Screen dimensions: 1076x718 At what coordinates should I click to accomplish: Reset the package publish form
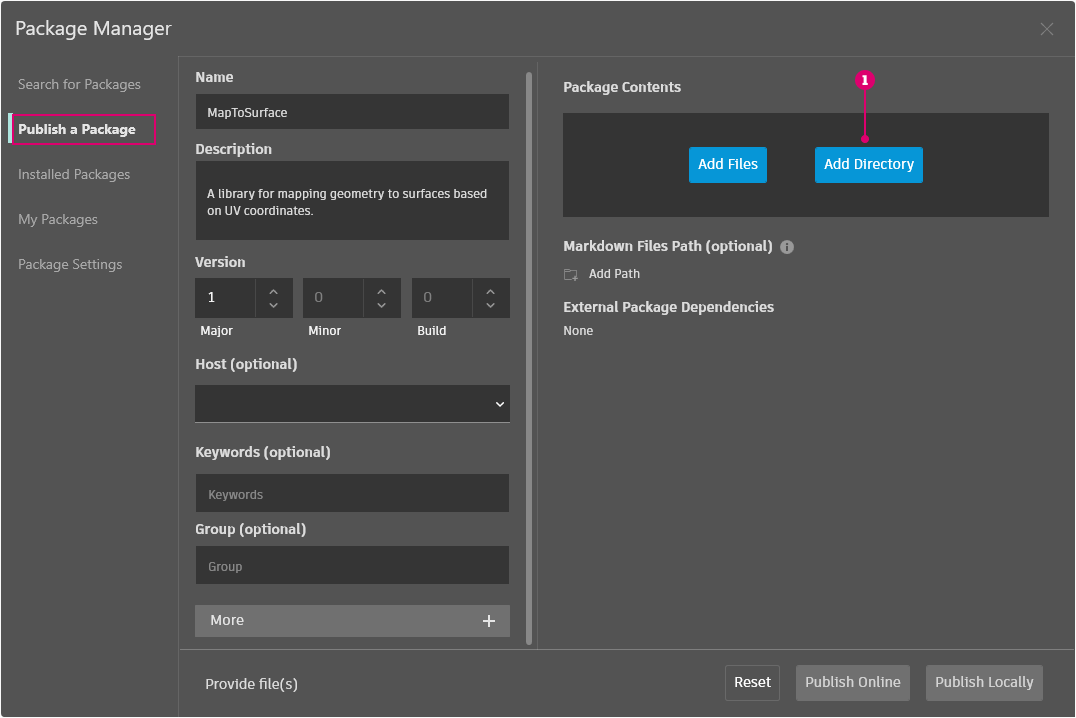(752, 683)
